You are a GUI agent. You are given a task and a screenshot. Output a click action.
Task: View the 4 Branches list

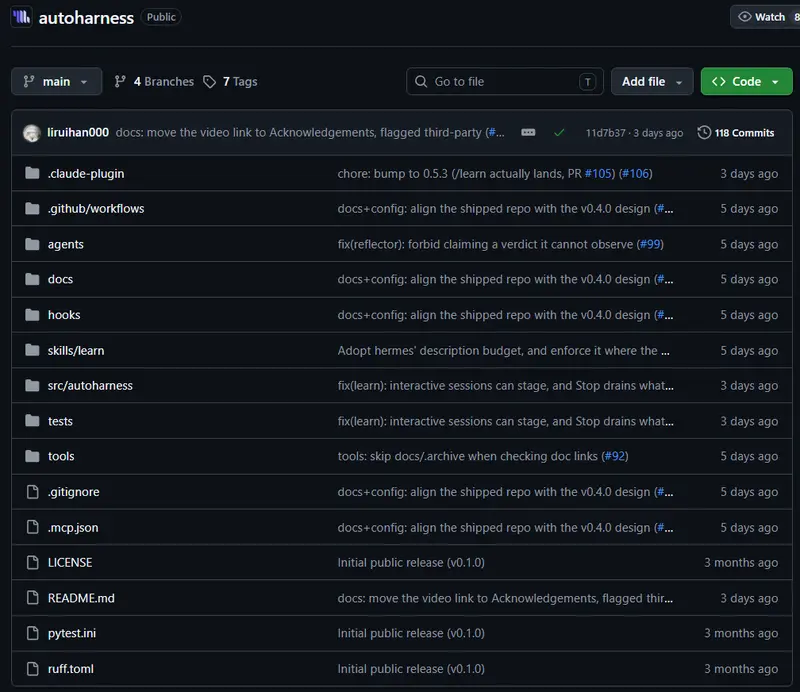(154, 82)
